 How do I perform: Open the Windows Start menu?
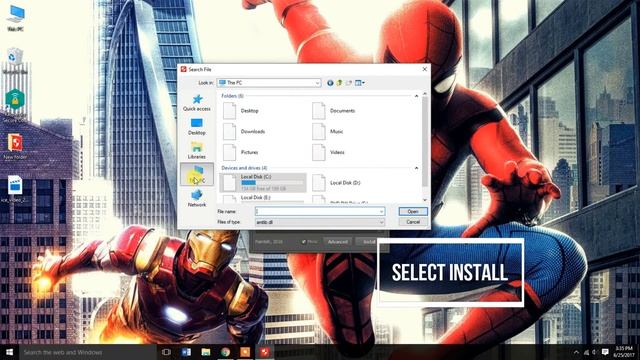(x=9, y=352)
